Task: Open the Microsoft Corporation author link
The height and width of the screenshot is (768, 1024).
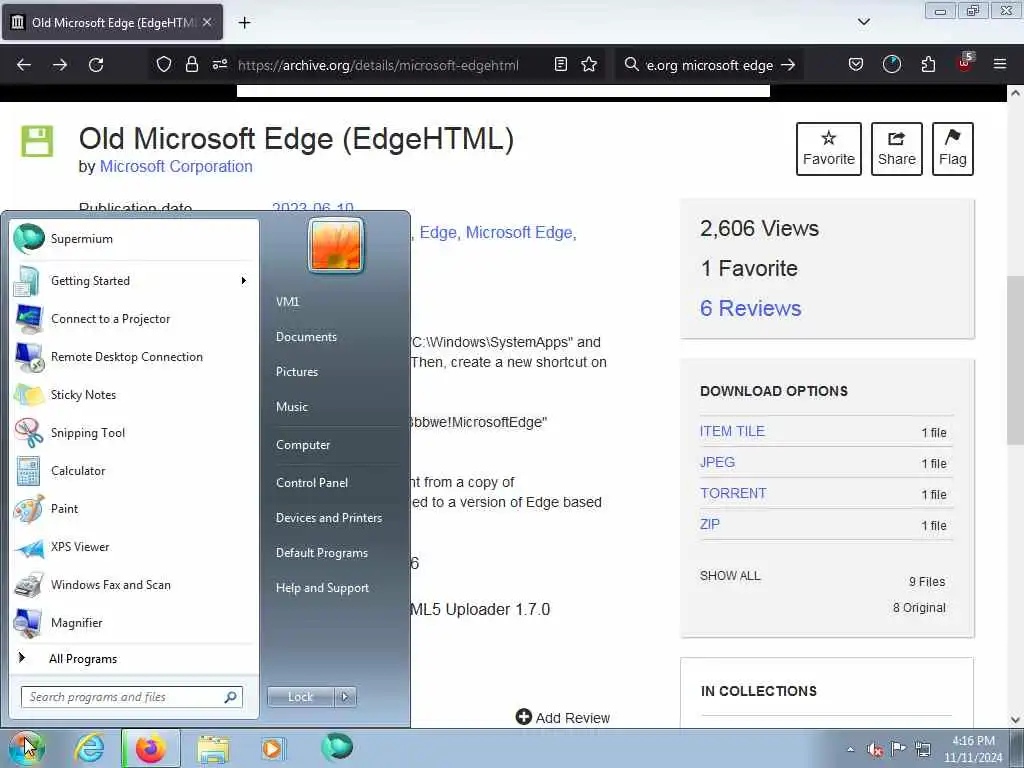Action: click(176, 167)
